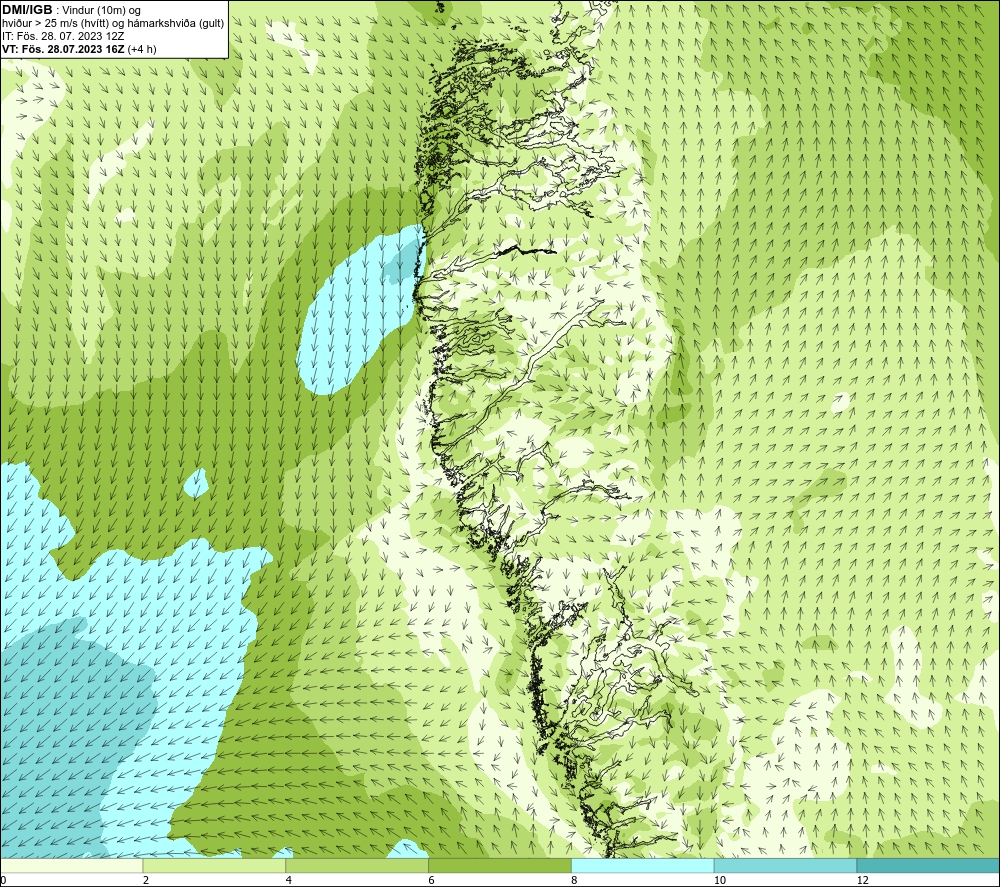
Task: Click the 10–12 m/s teal swatch
Action: pyautogui.click(x=786, y=865)
